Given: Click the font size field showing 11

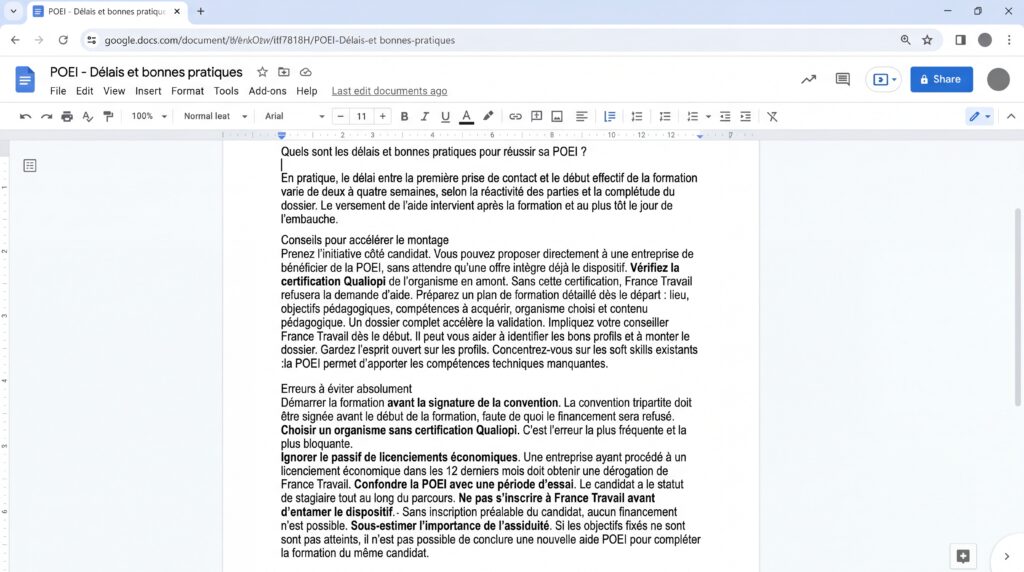Looking at the screenshot, I should tap(361, 116).
